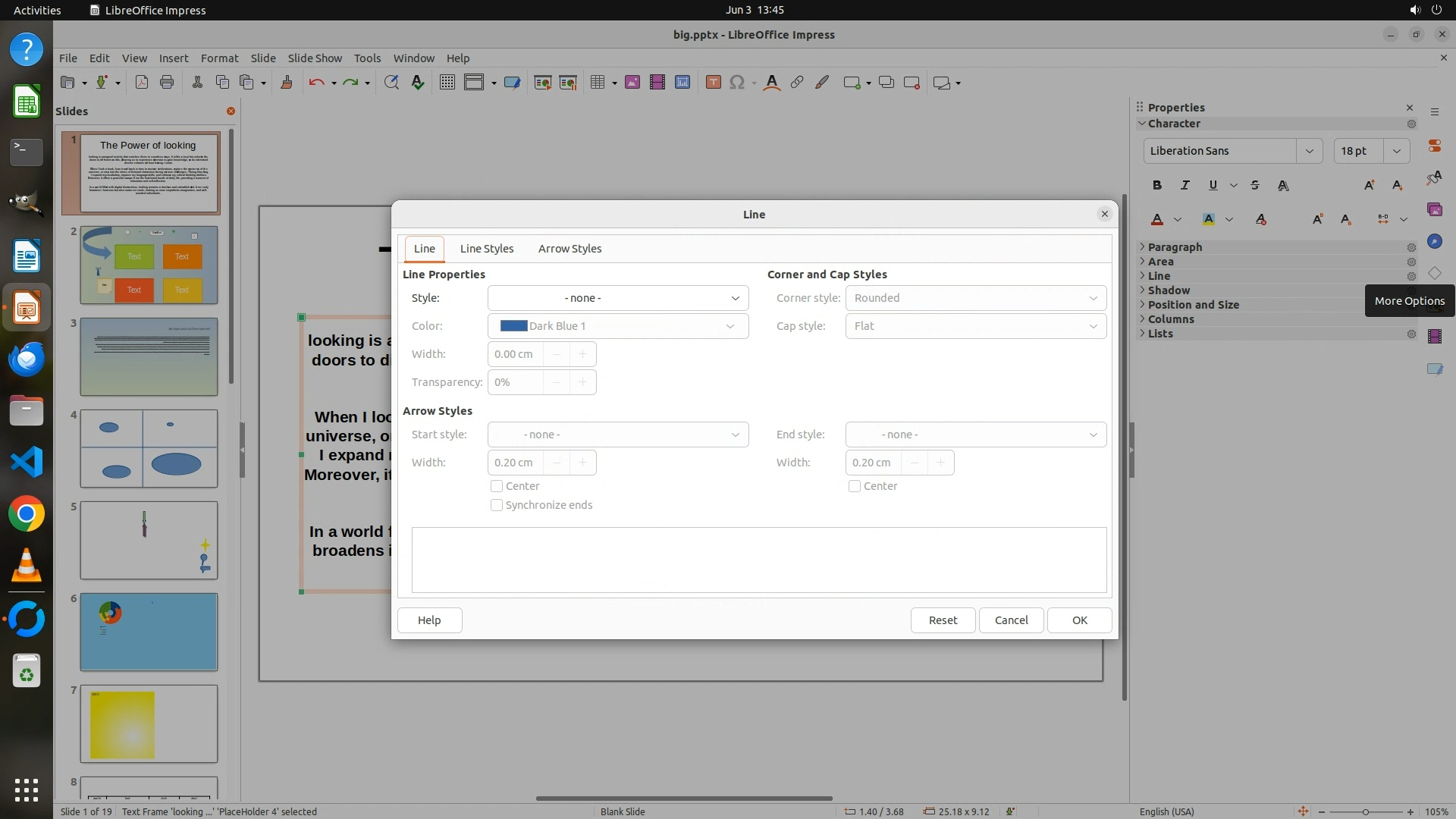Image resolution: width=1456 pixels, height=819 pixels.
Task: Click the Insert Hyperlink toolbar icon
Action: pos(796,83)
